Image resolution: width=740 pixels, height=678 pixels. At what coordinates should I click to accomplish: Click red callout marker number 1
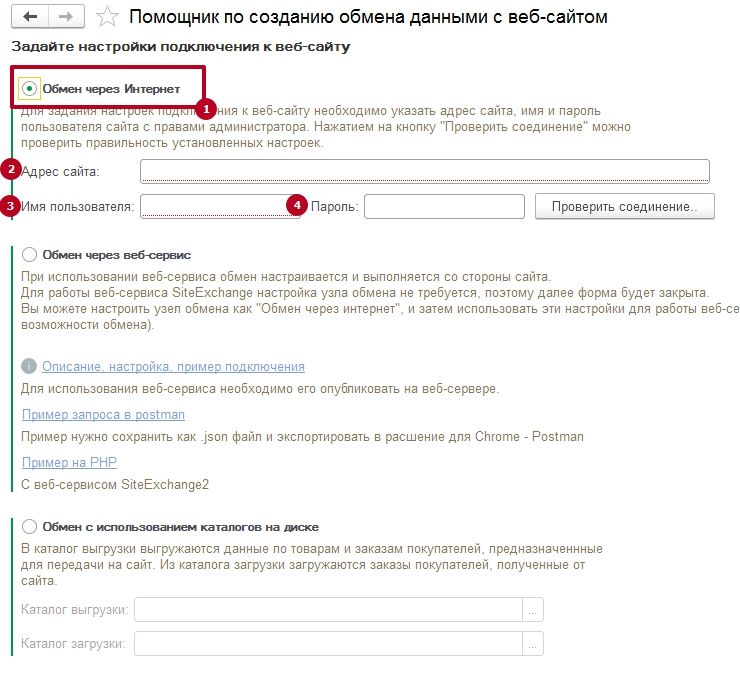(x=206, y=107)
